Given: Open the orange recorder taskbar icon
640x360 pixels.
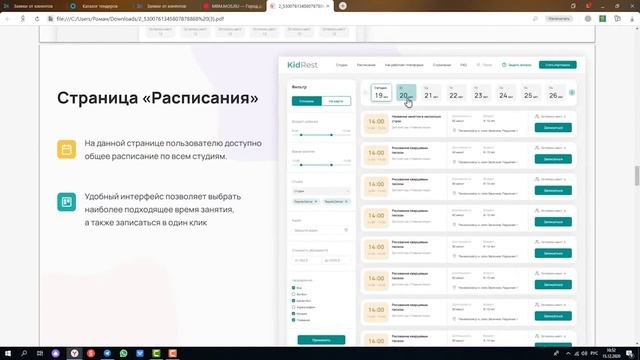Looking at the screenshot, I should click(x=173, y=353).
